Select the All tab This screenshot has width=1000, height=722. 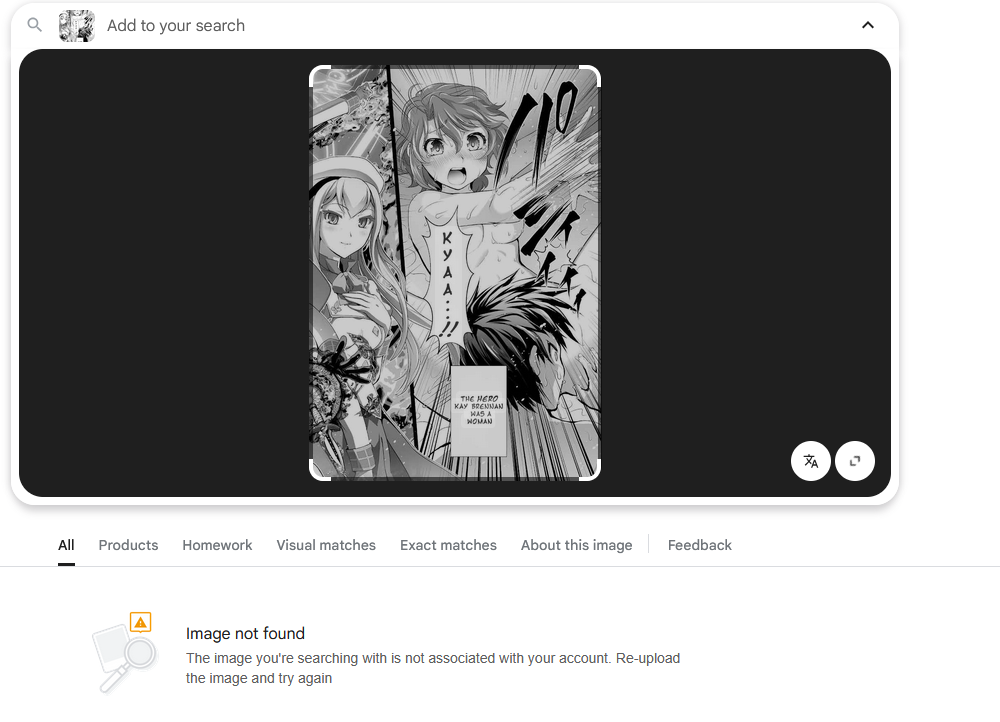point(66,545)
